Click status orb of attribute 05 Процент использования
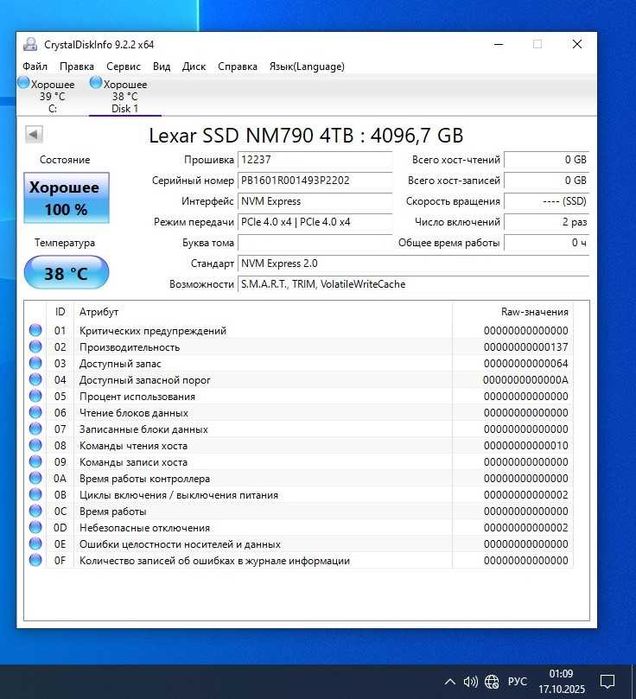The image size is (636, 699). 35,396
